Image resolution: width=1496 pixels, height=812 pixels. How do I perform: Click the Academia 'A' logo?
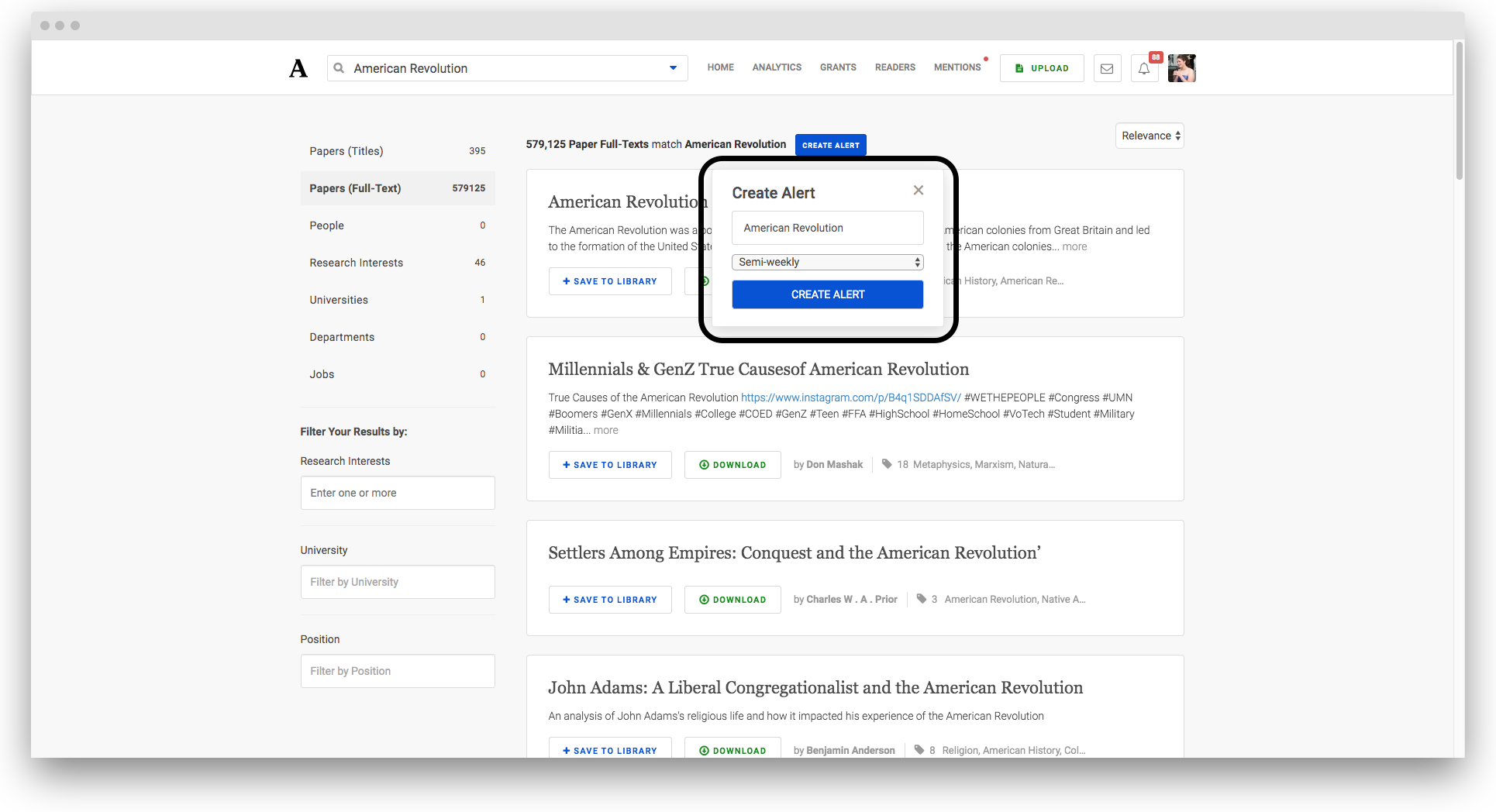pyautogui.click(x=298, y=68)
